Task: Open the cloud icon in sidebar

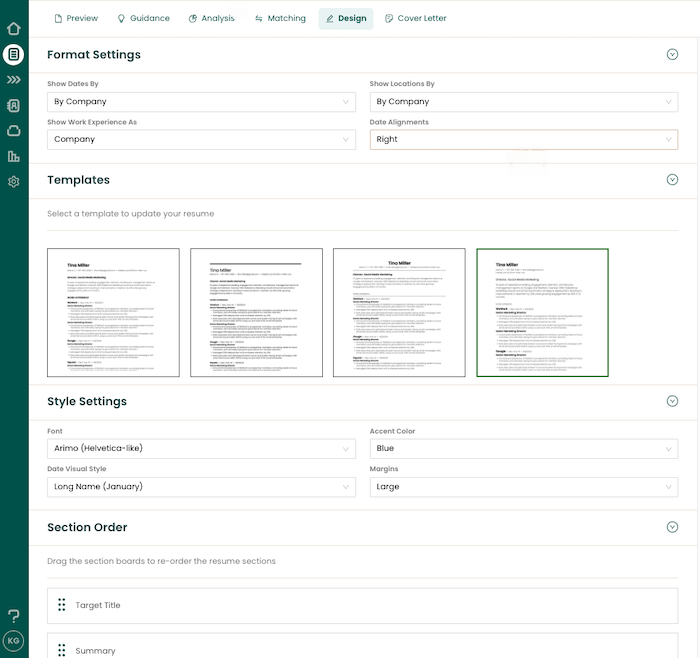Action: pyautogui.click(x=14, y=131)
